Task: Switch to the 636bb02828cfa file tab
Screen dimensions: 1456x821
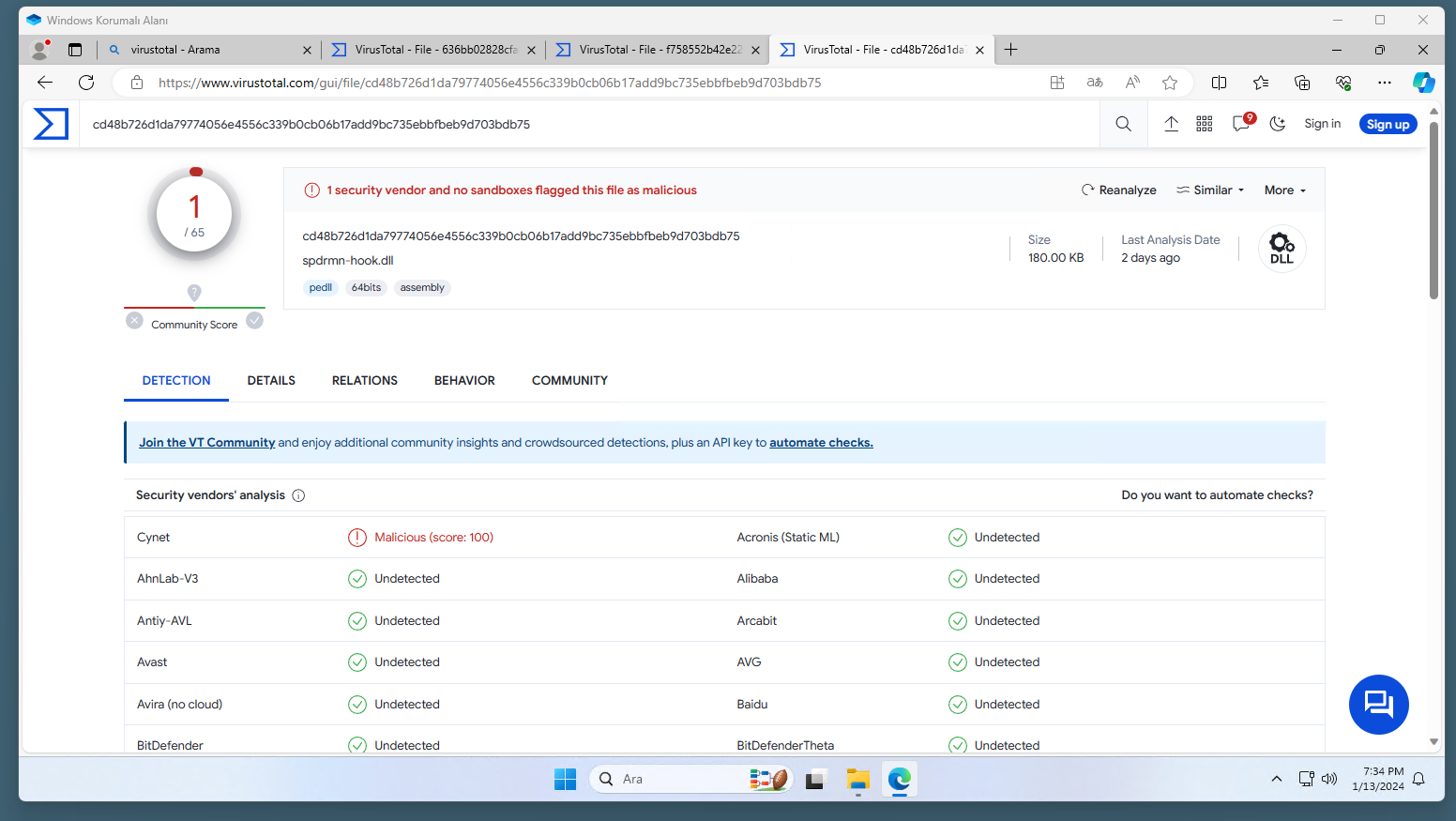Action: click(x=432, y=50)
